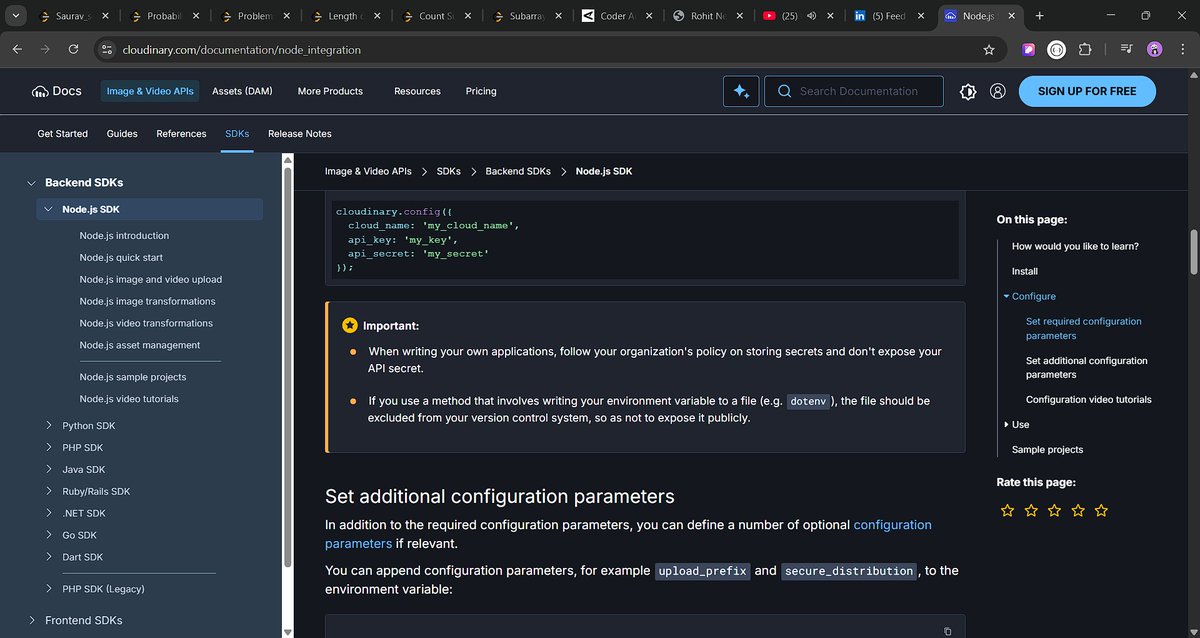The image size is (1200, 638).
Task: Click the browser back arrow
Action: [x=17, y=49]
